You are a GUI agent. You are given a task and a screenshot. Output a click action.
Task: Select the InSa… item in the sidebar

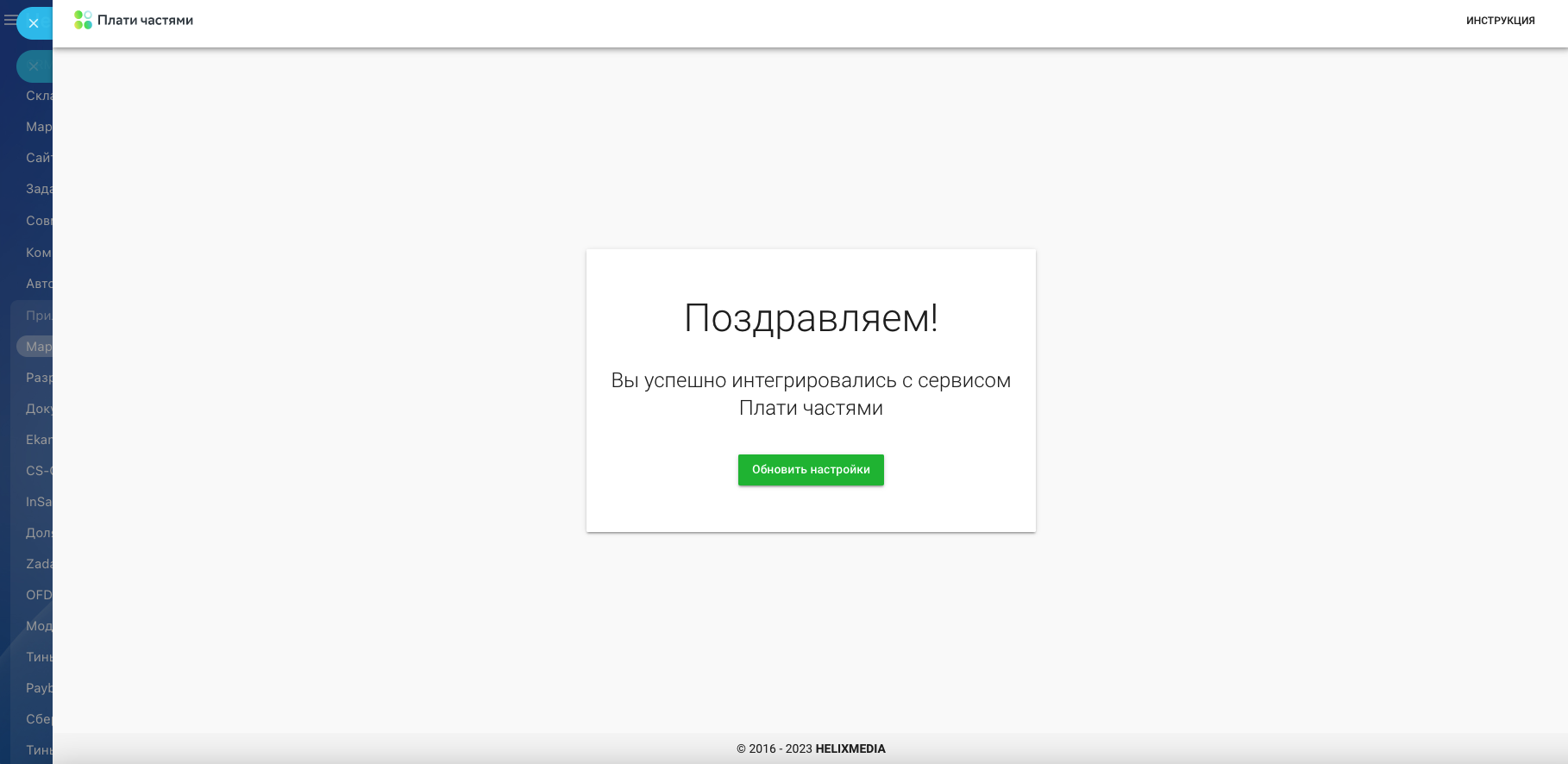point(39,502)
